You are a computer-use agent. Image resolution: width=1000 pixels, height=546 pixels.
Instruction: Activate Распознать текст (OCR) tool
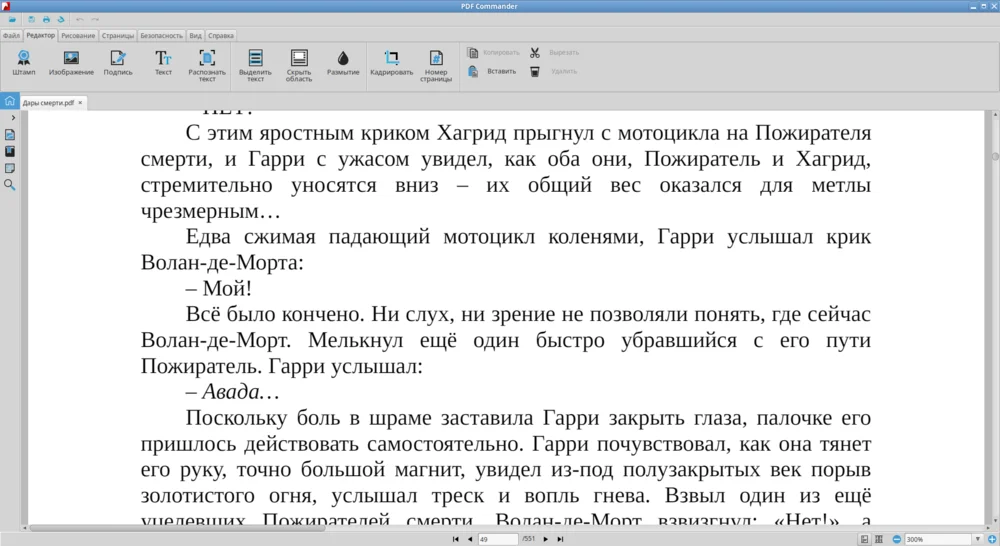pyautogui.click(x=207, y=63)
